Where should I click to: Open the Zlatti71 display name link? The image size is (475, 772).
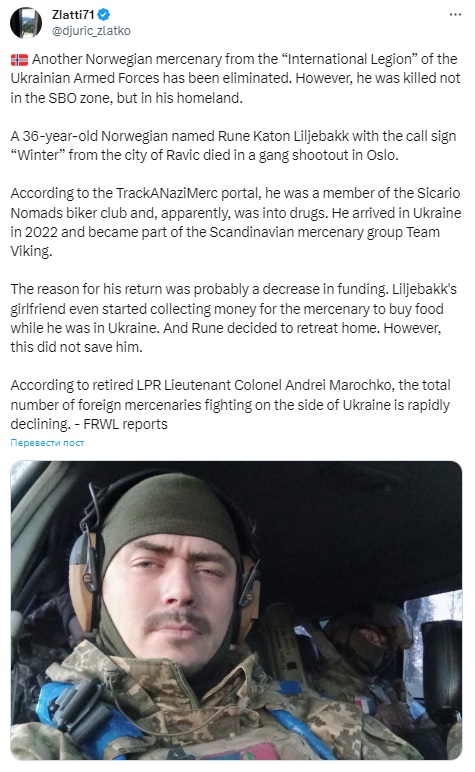point(73,15)
